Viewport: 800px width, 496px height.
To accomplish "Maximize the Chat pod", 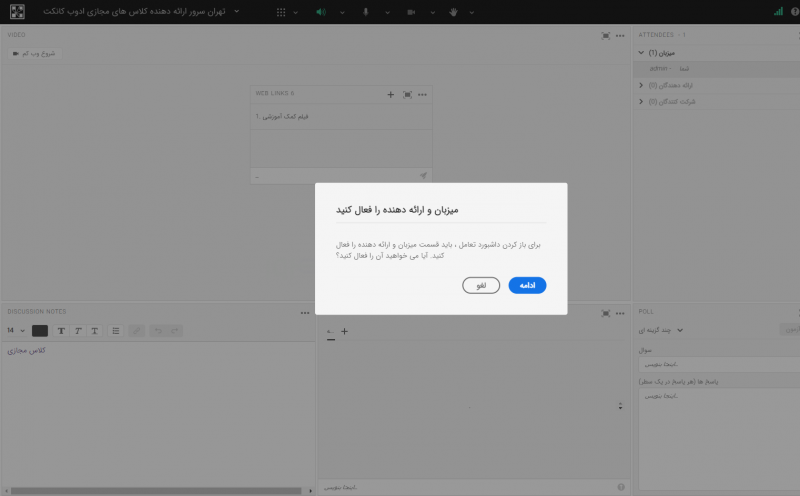I will click(606, 313).
